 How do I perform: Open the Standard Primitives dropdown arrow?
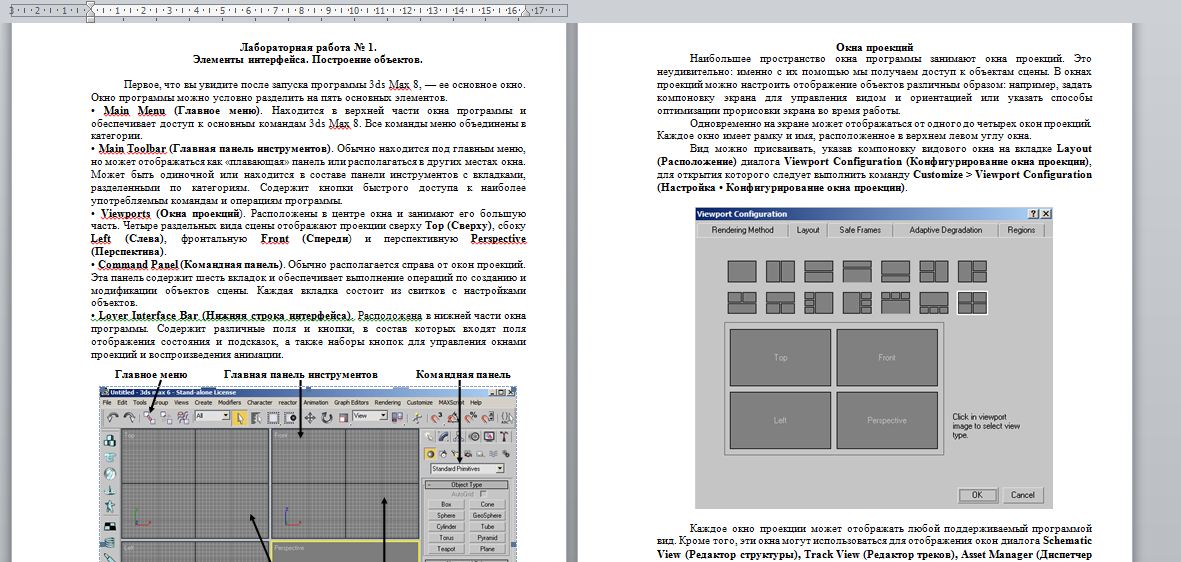click(499, 469)
